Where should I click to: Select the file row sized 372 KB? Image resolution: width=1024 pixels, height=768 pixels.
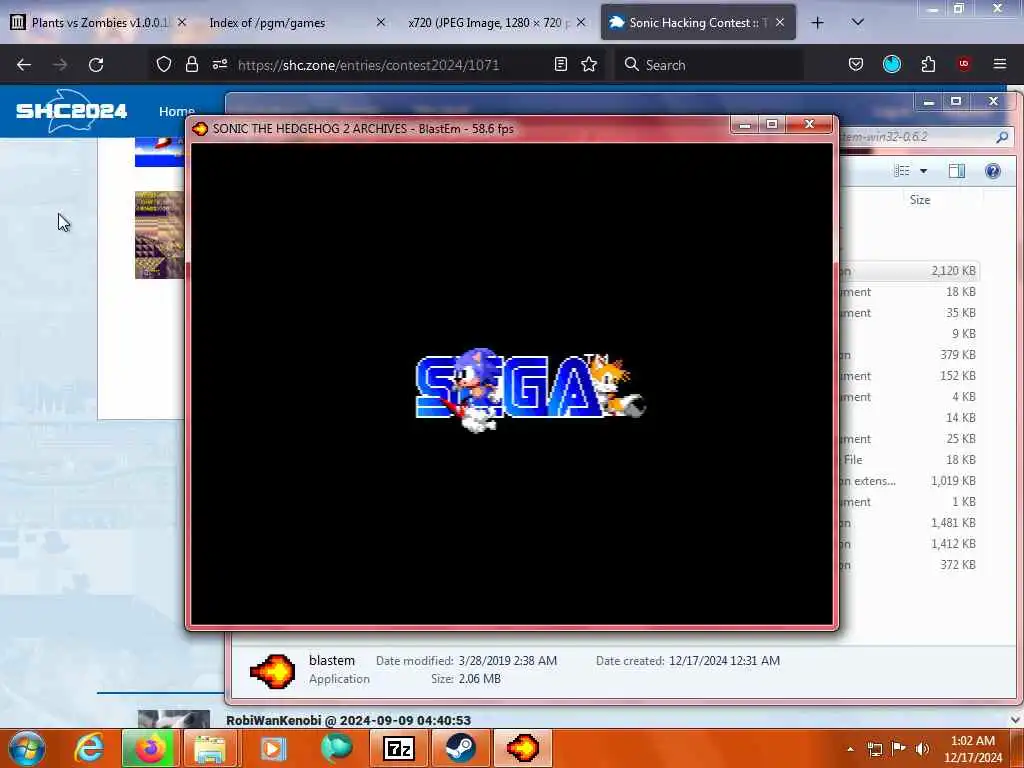pos(909,564)
